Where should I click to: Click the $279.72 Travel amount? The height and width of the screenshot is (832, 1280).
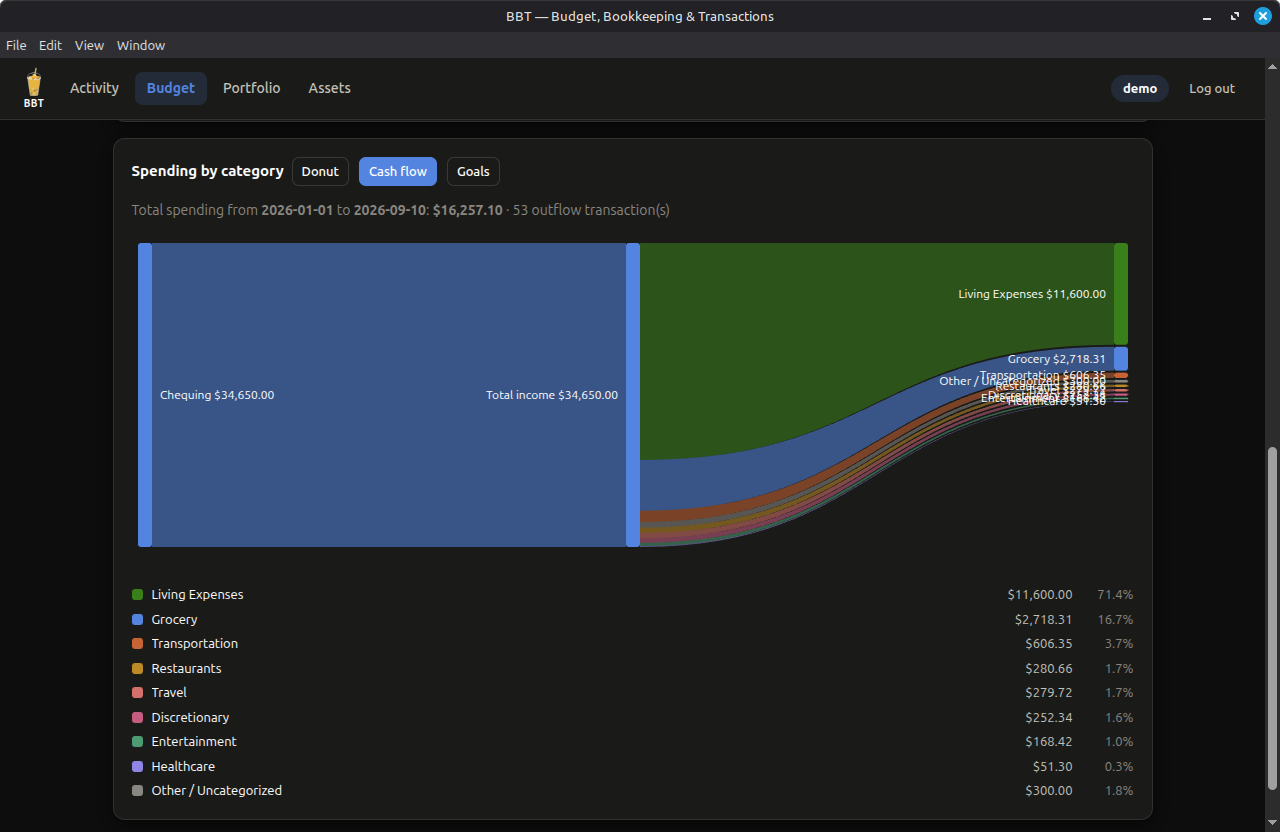click(x=1049, y=692)
